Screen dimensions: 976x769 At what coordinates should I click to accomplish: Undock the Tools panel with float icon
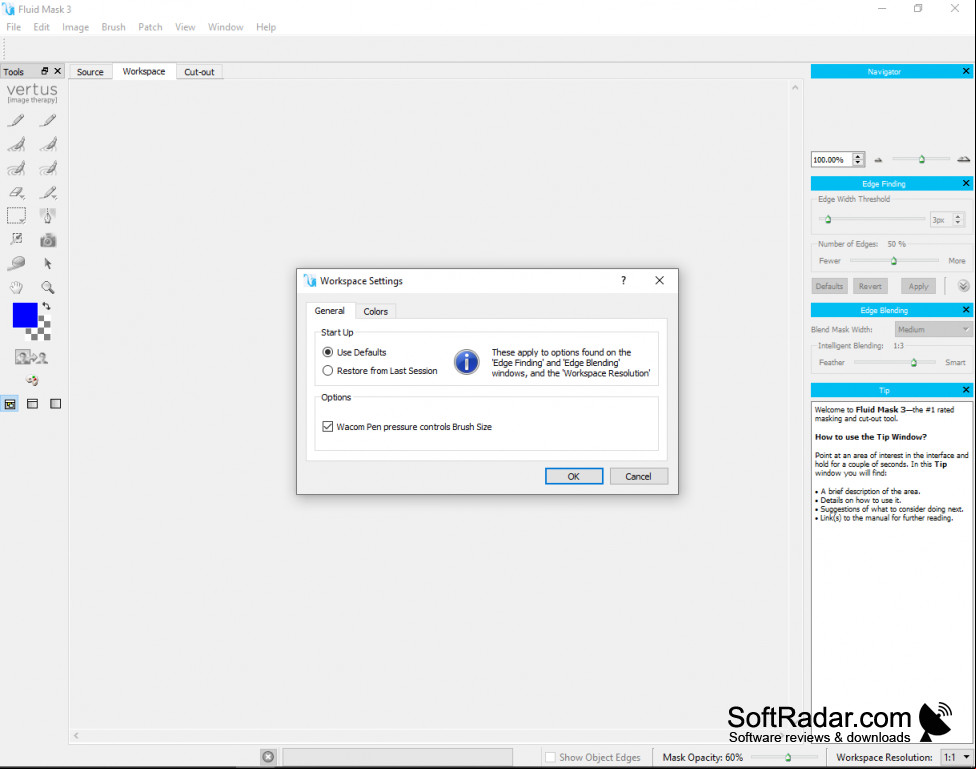45,71
